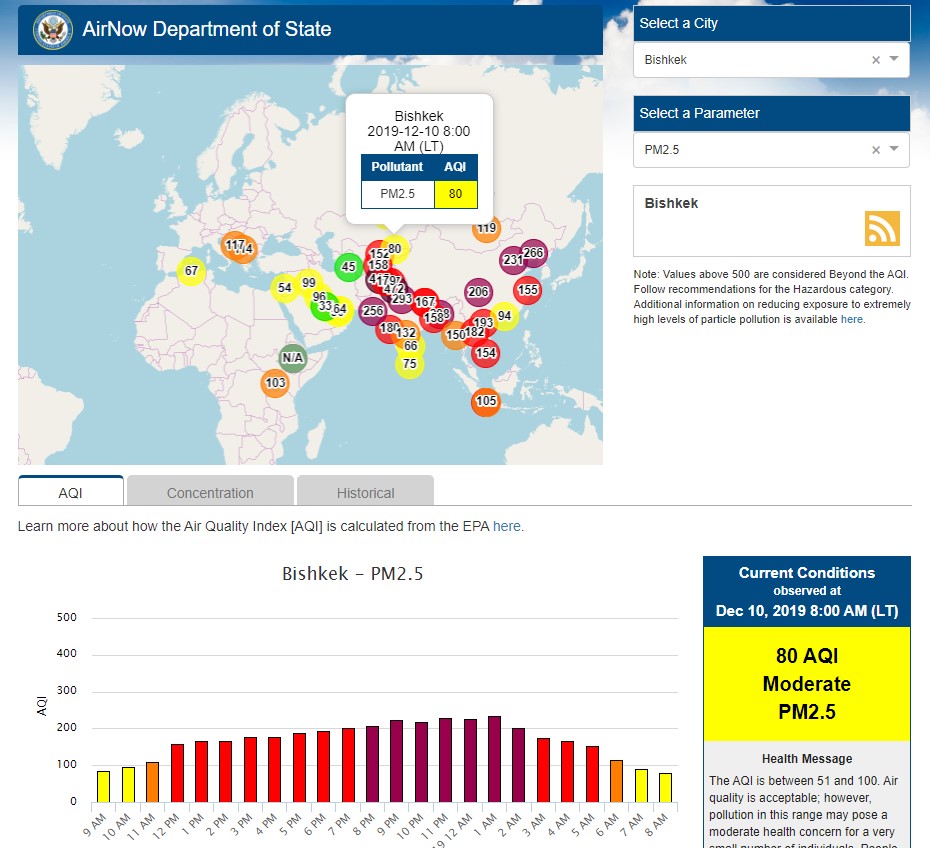Select the orange 103 AQI map marker
The image size is (930, 848).
click(x=275, y=383)
